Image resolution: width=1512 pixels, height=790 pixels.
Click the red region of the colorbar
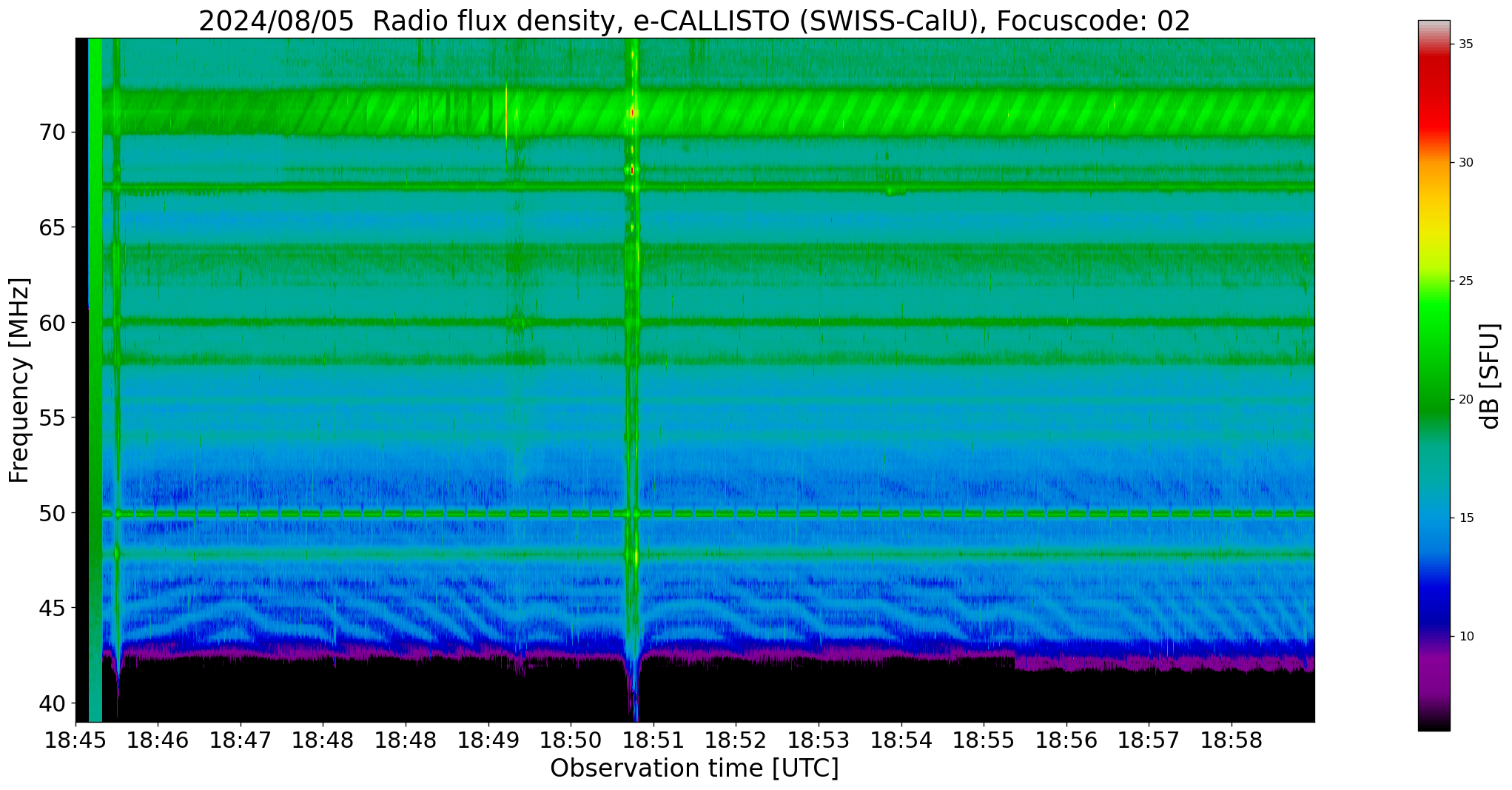pyautogui.click(x=1434, y=96)
